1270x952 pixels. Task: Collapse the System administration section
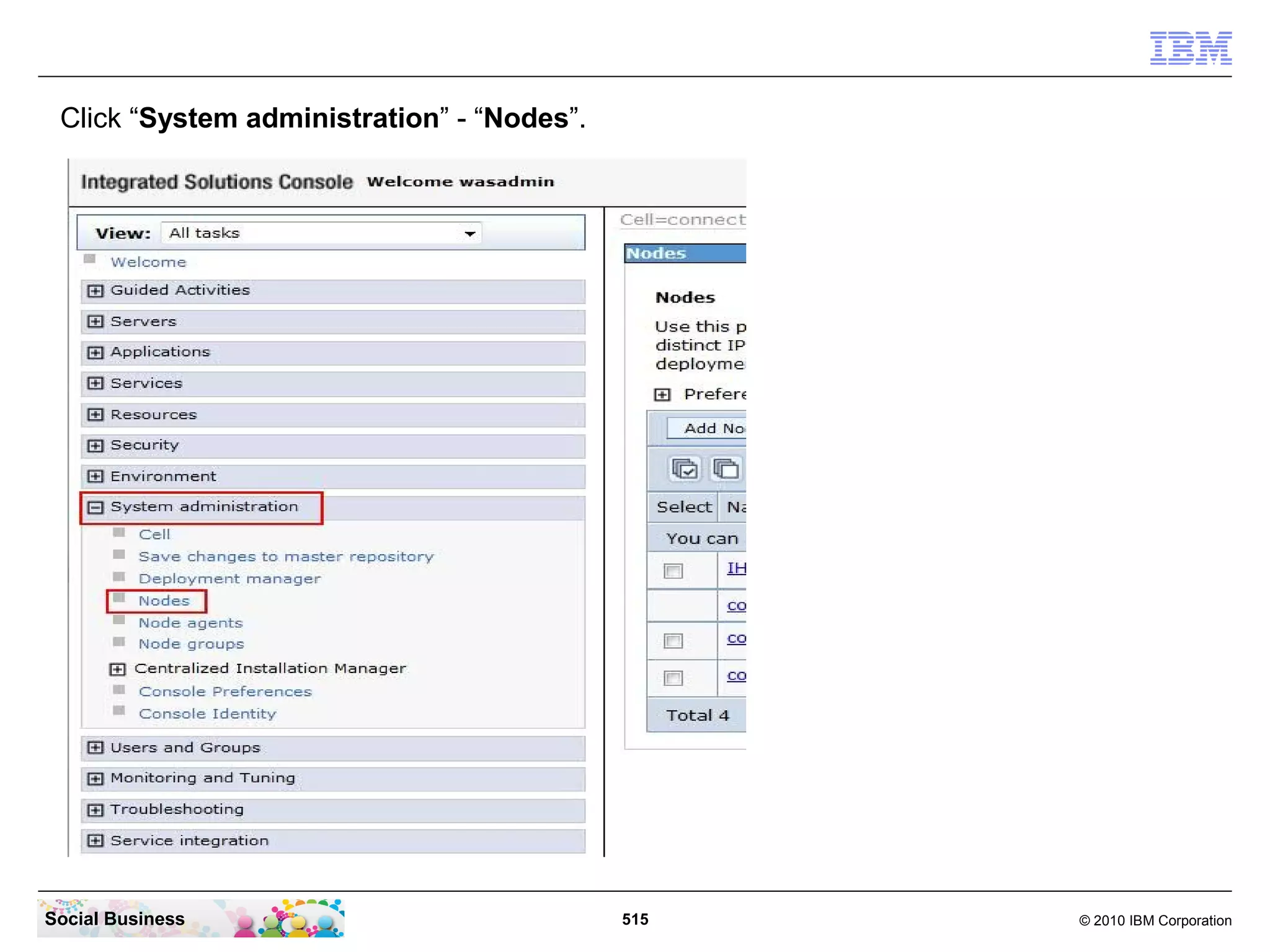[95, 508]
